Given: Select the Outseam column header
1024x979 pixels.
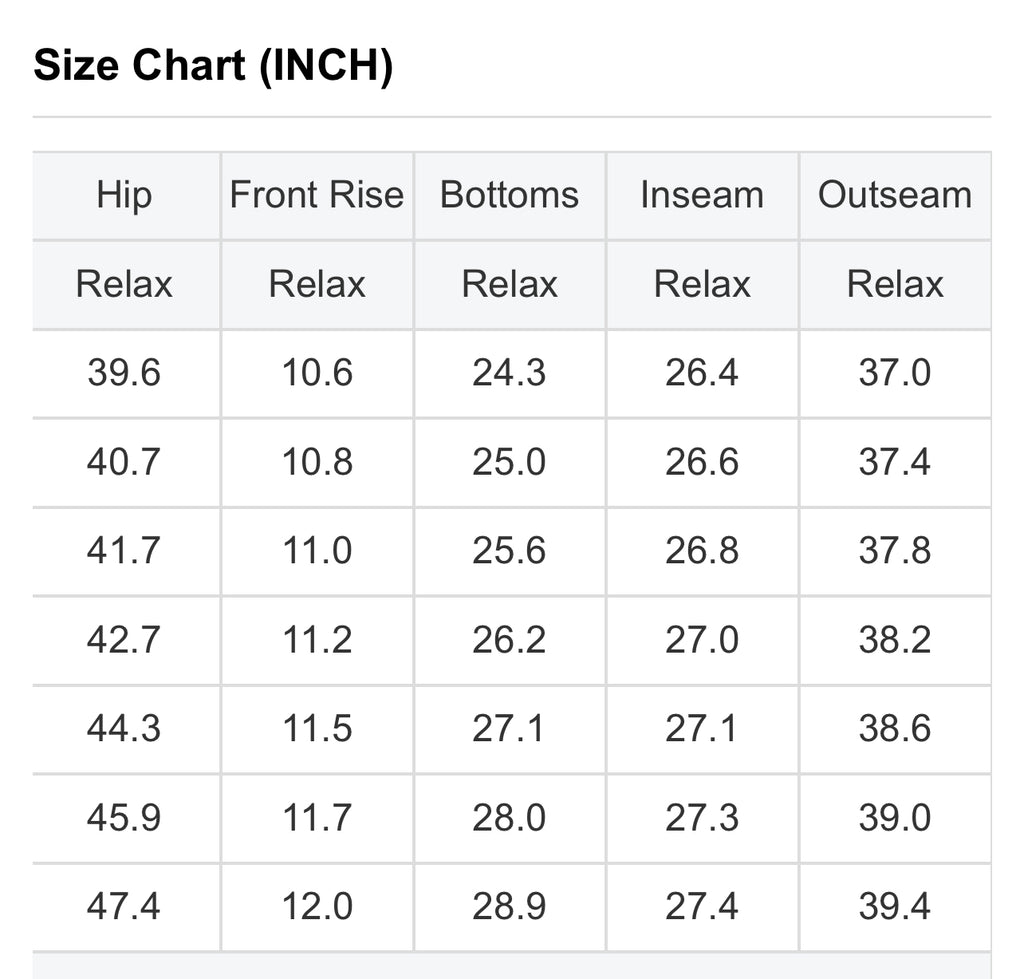Looking at the screenshot, I should point(895,195).
